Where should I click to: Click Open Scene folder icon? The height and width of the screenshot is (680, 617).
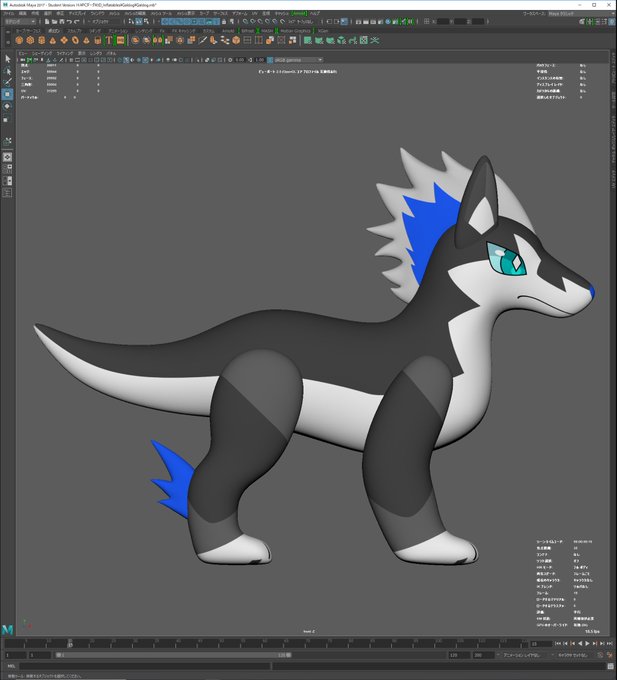tap(54, 21)
